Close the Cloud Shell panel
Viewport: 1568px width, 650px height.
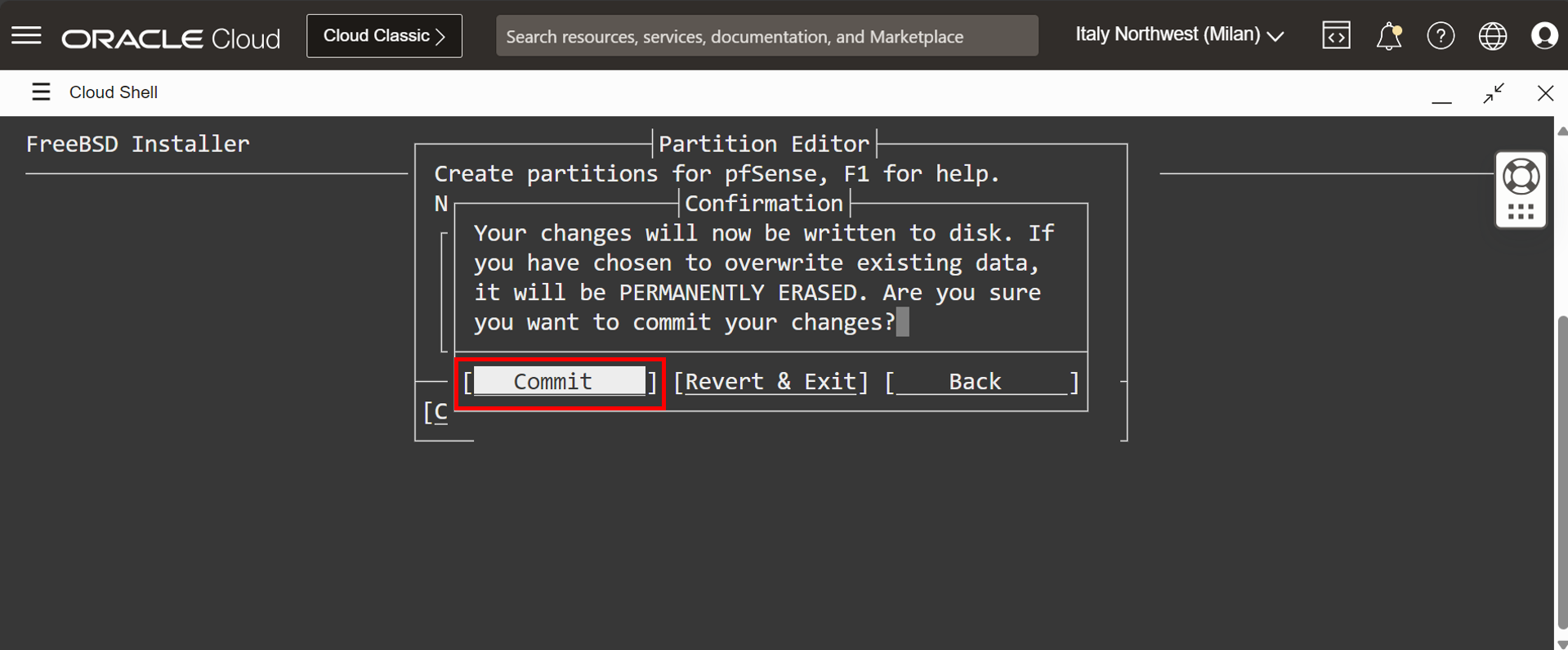1544,93
